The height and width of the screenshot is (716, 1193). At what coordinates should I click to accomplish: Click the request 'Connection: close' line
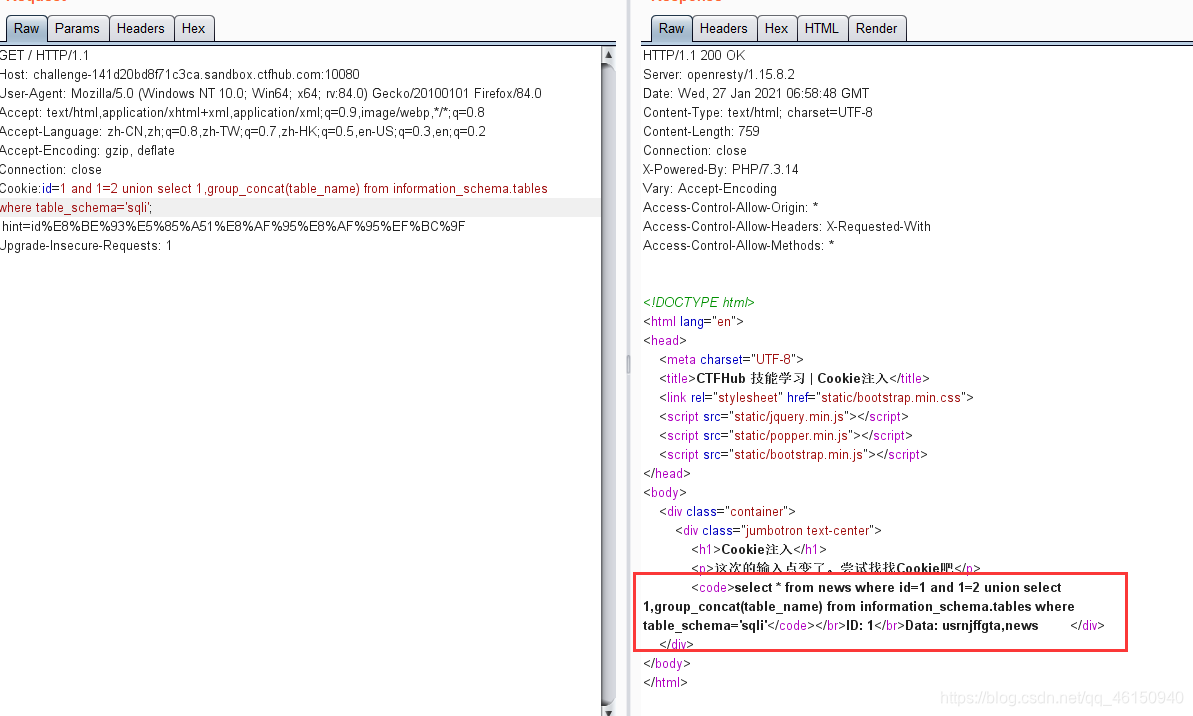tap(51, 170)
